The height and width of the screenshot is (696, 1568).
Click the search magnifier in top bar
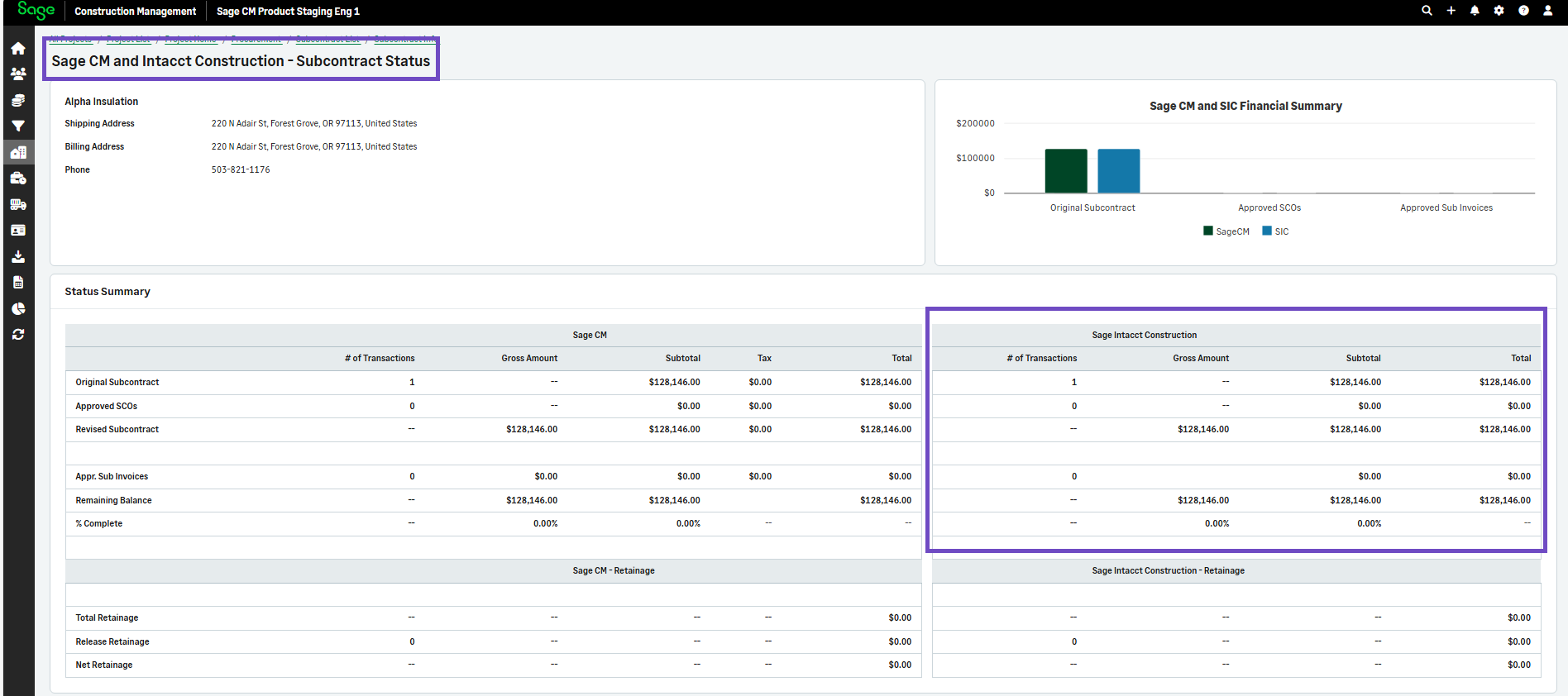pos(1427,11)
